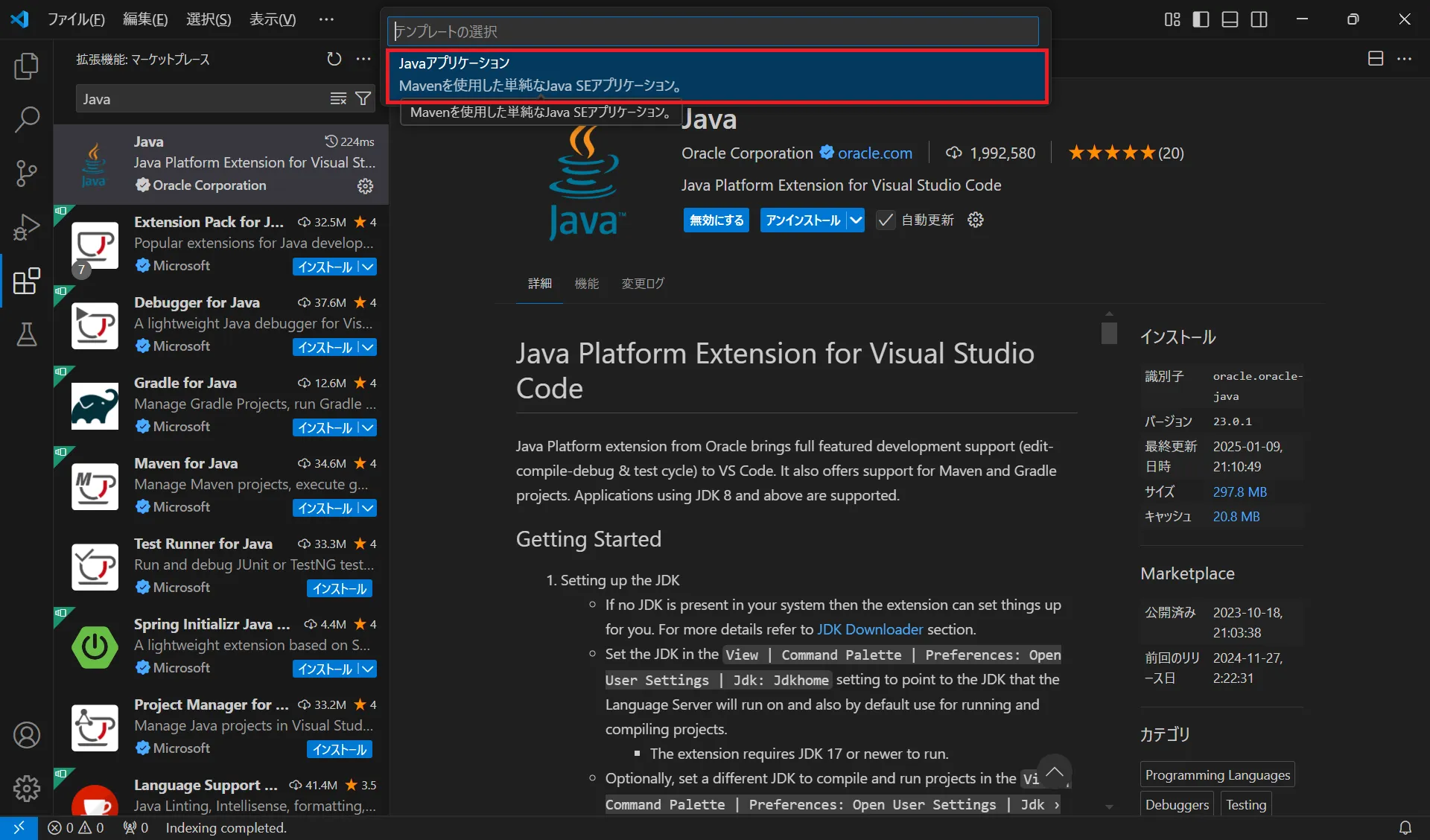Open notifications bell in status bar

click(1405, 827)
